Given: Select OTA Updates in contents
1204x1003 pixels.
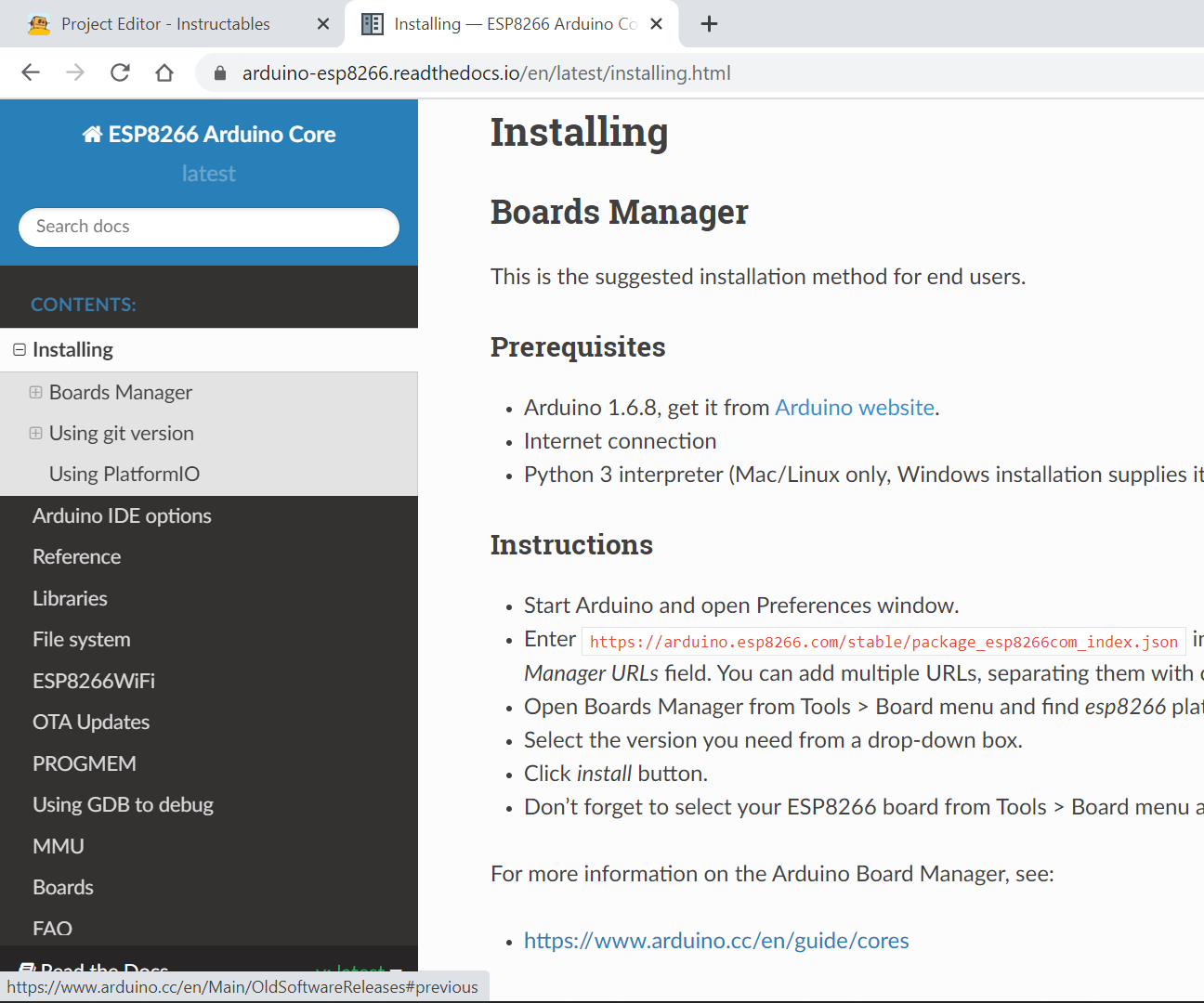Looking at the screenshot, I should click(91, 722).
